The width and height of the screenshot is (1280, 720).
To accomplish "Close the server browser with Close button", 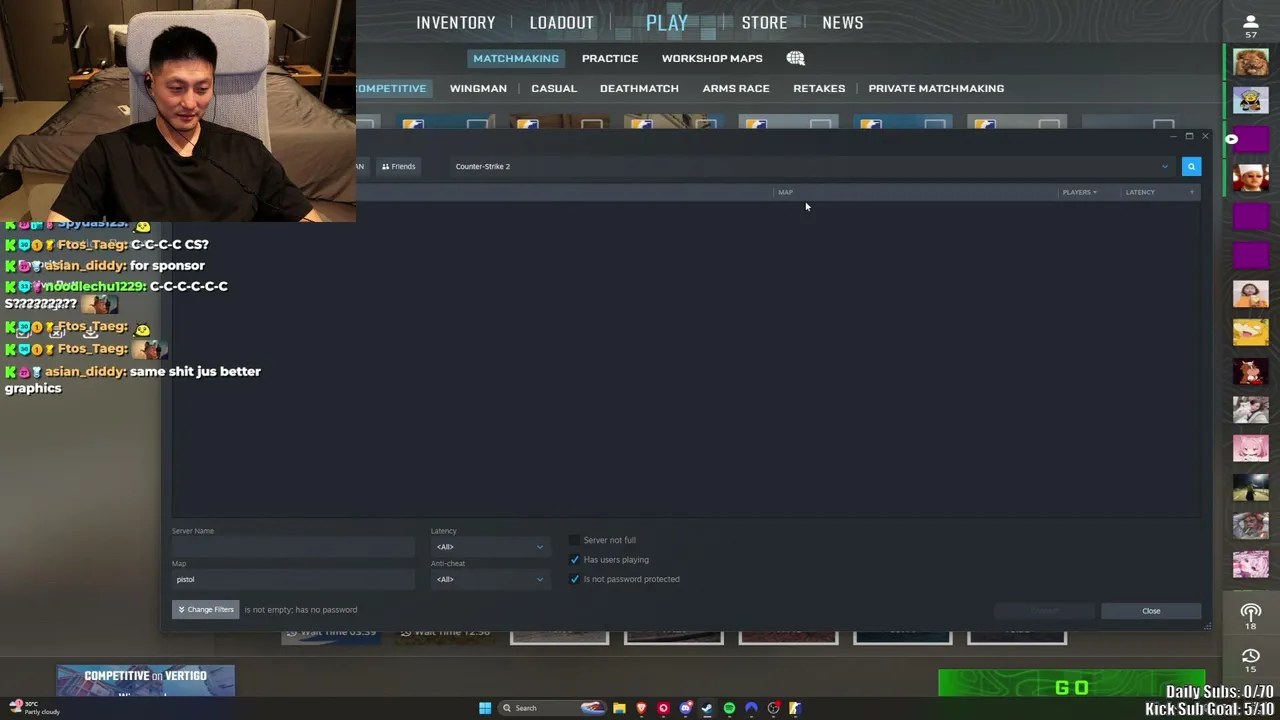I will point(1151,611).
